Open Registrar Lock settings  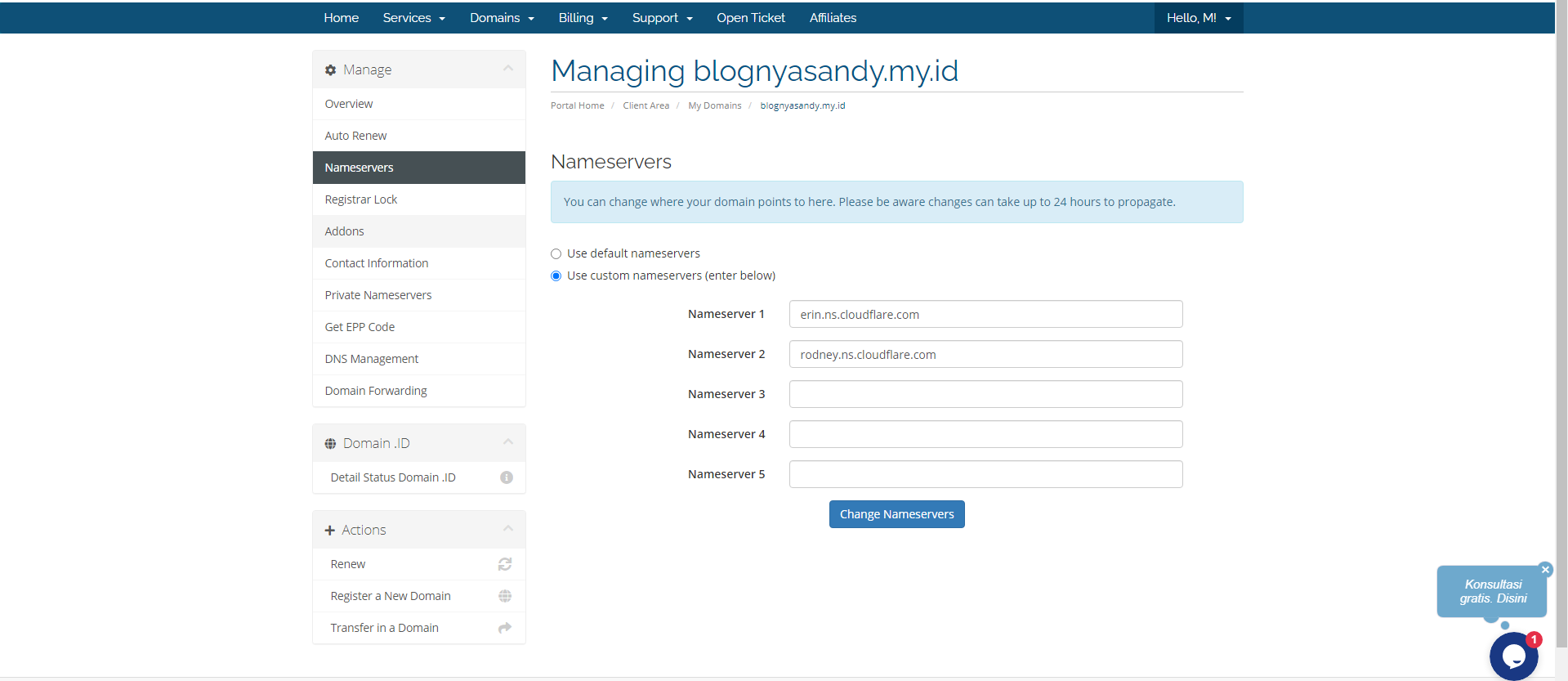(419, 199)
